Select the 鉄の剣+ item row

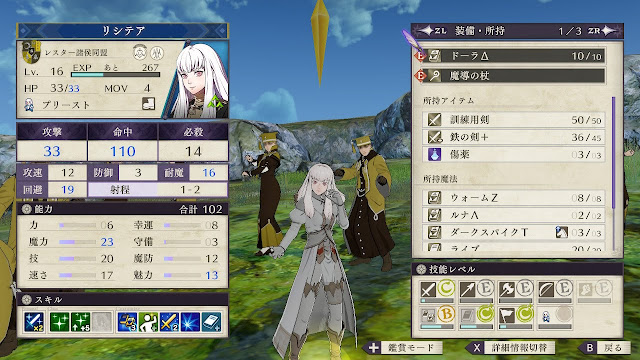click(x=513, y=137)
